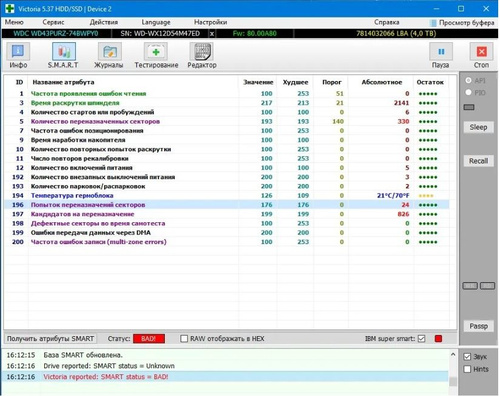Image resolution: width=500 pixels, height=396 pixels.
Task: Toggle RAW отображать в HEX checkbox
Action: (x=184, y=339)
